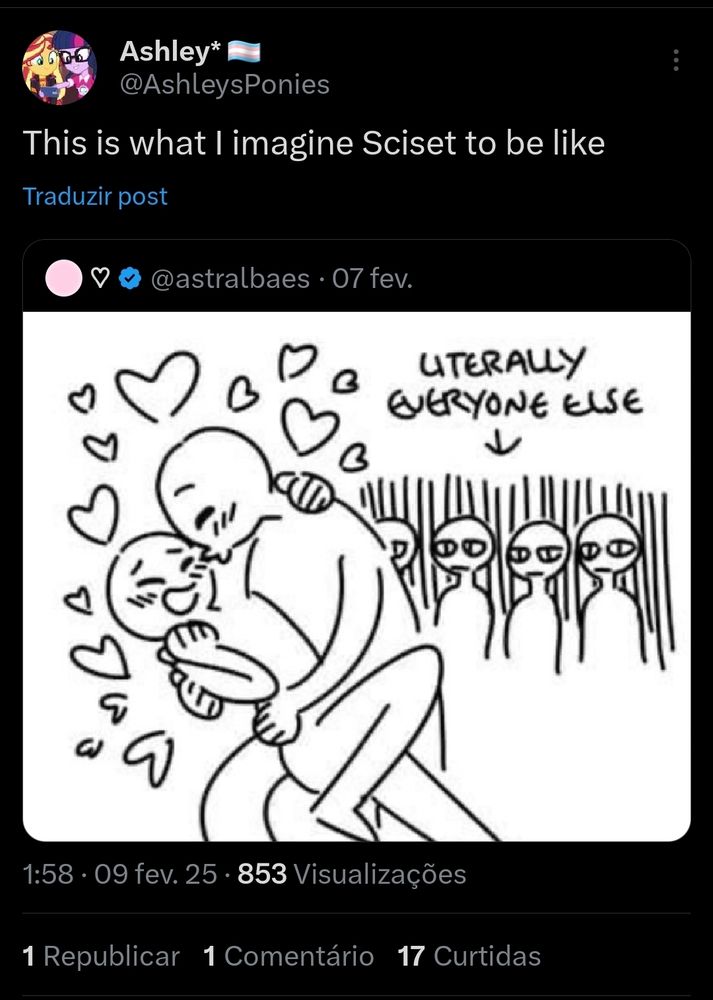Image resolution: width=713 pixels, height=1000 pixels.
Task: Open the 1 Comentário list
Action: (288, 956)
